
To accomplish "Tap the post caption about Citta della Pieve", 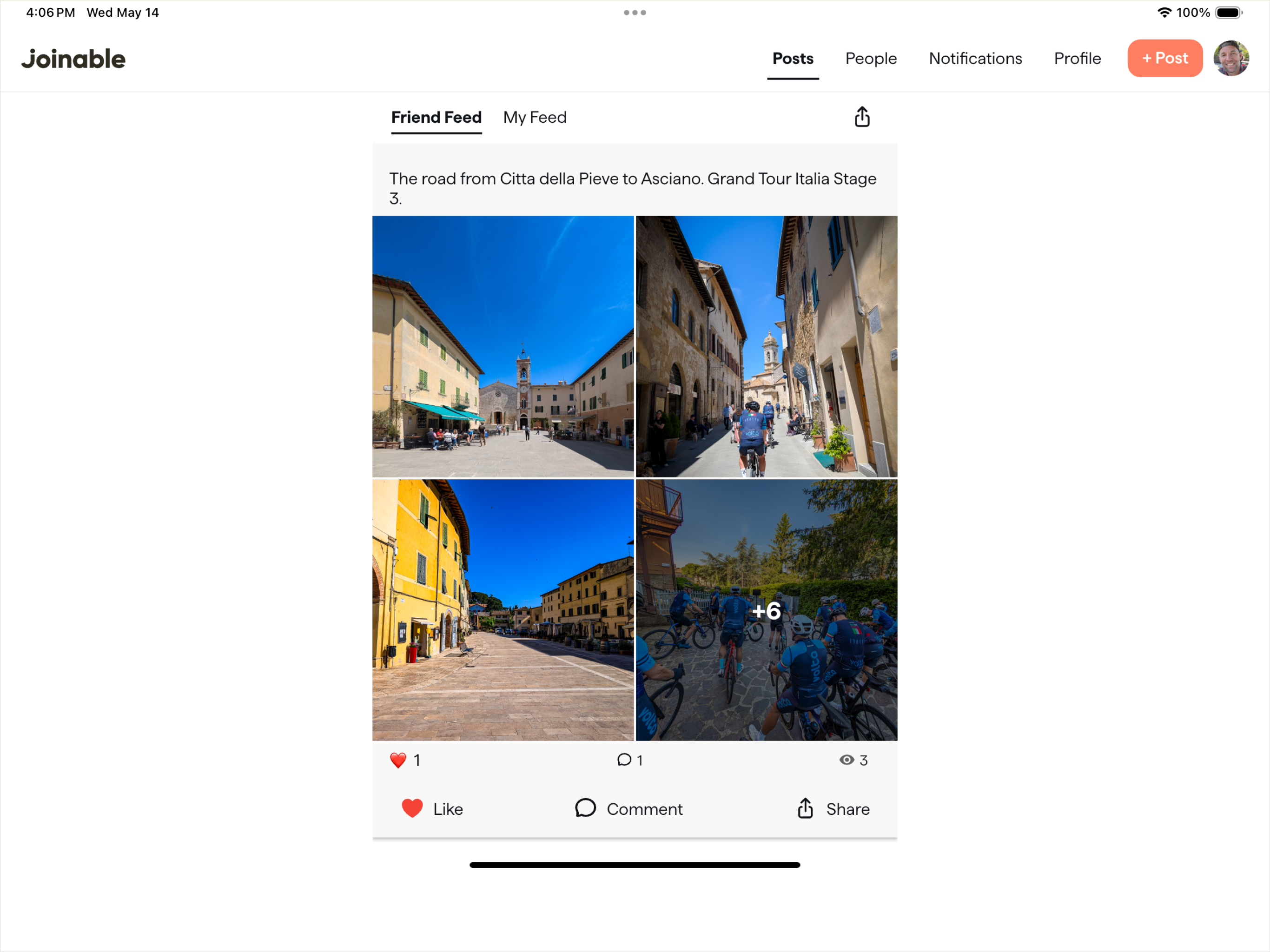I will tap(633, 188).
